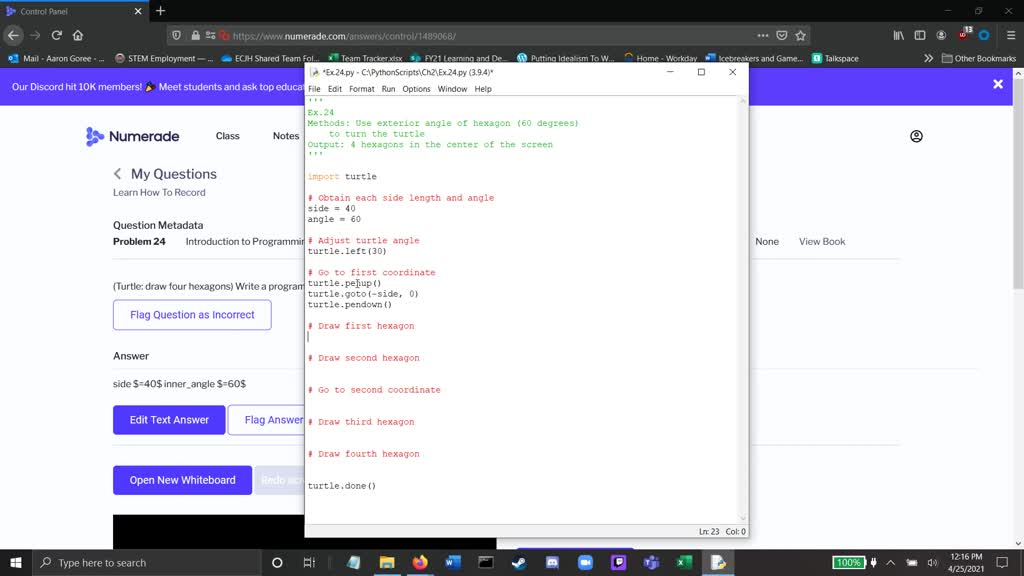
Task: Open the volume control in system tray
Action: click(x=932, y=563)
